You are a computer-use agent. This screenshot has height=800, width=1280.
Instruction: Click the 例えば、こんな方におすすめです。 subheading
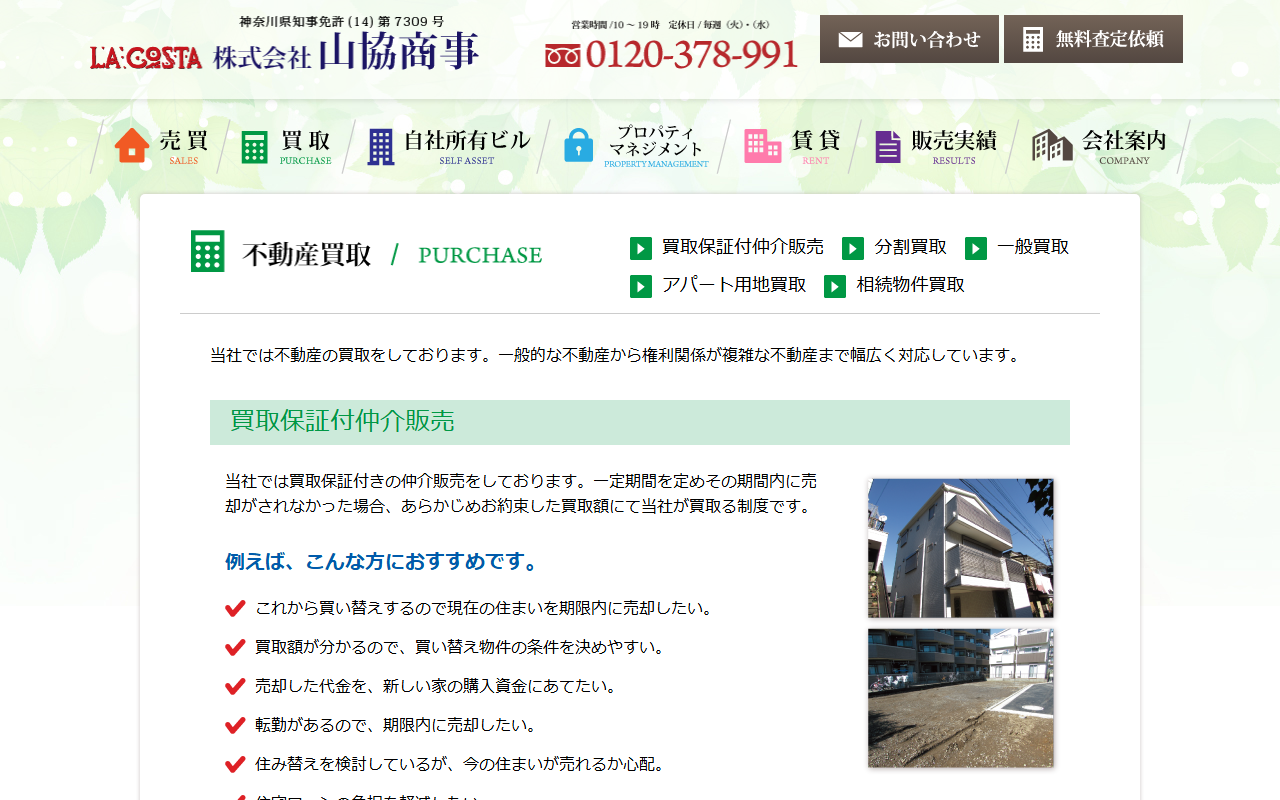383,562
